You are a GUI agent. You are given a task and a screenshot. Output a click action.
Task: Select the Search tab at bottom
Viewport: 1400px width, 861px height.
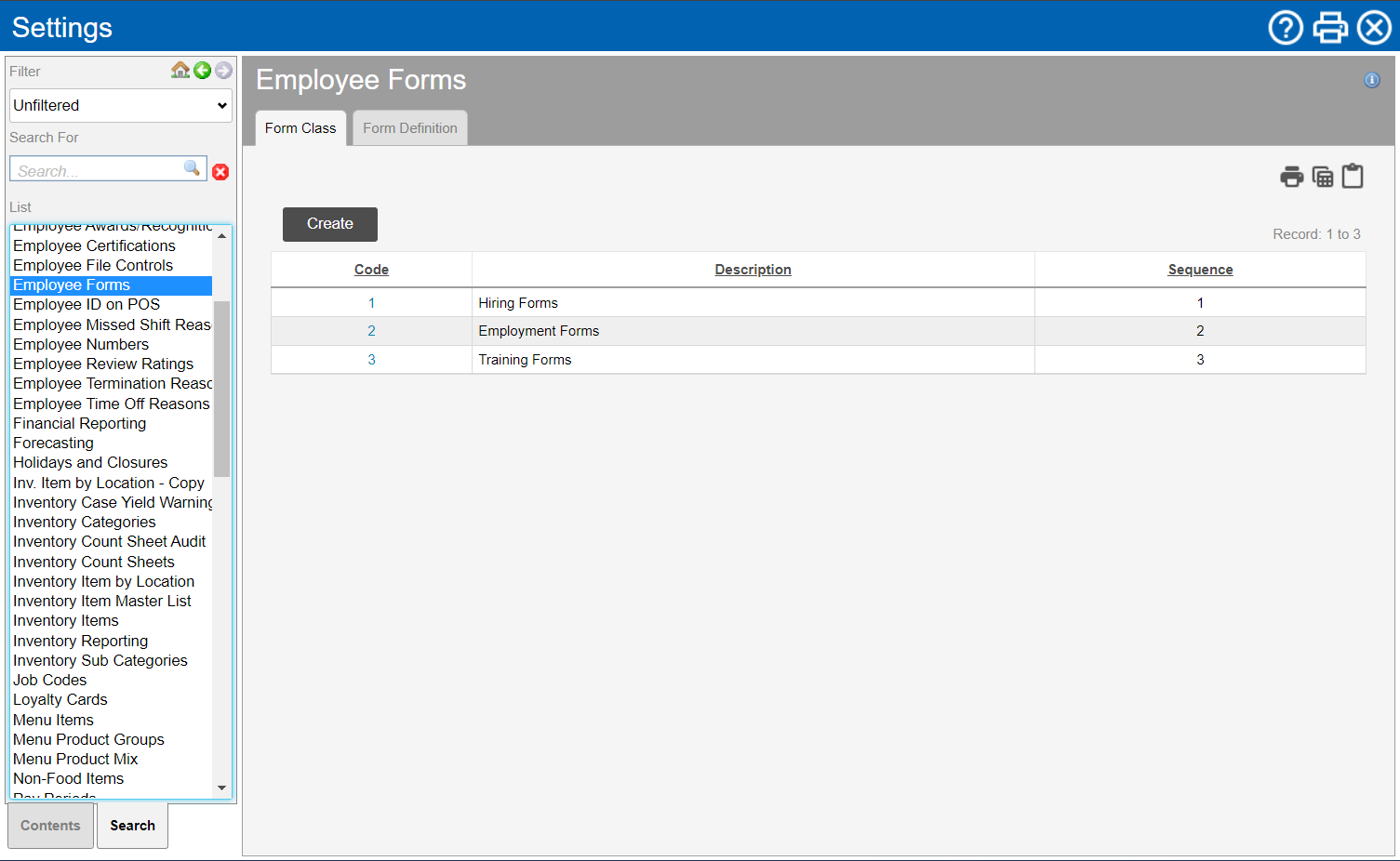132,826
